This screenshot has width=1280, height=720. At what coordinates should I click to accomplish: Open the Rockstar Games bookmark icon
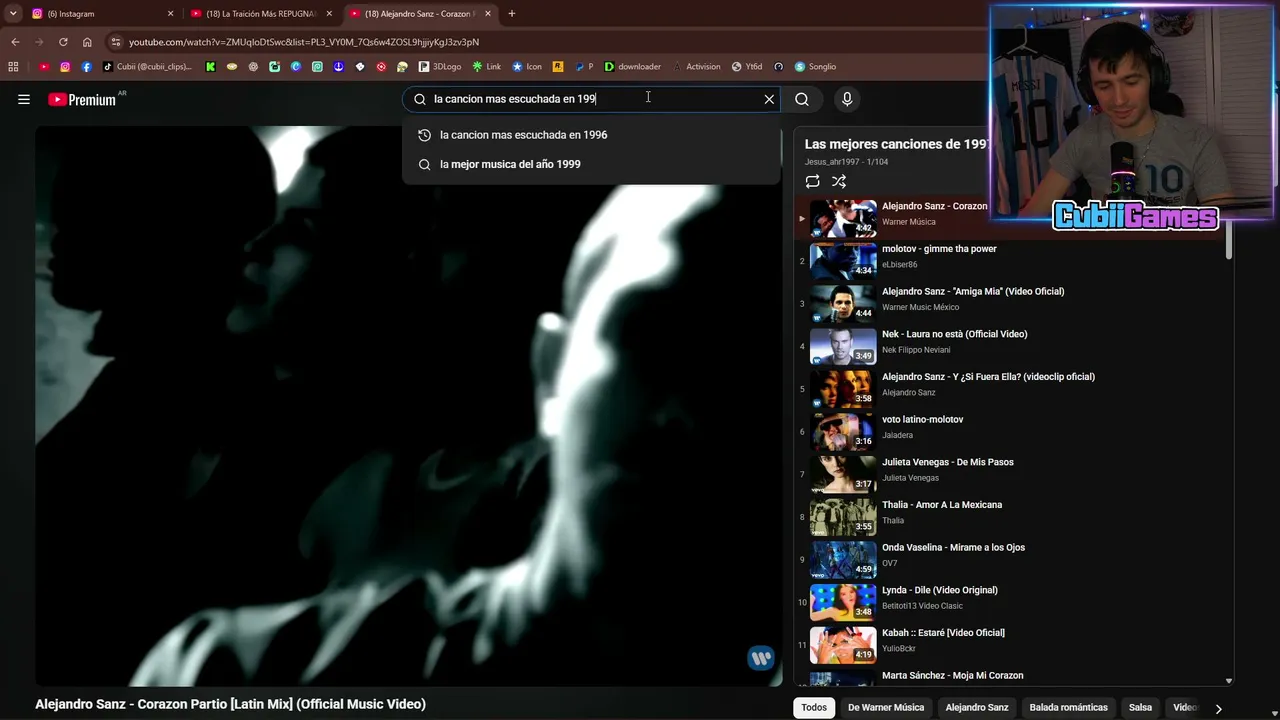tap(558, 67)
